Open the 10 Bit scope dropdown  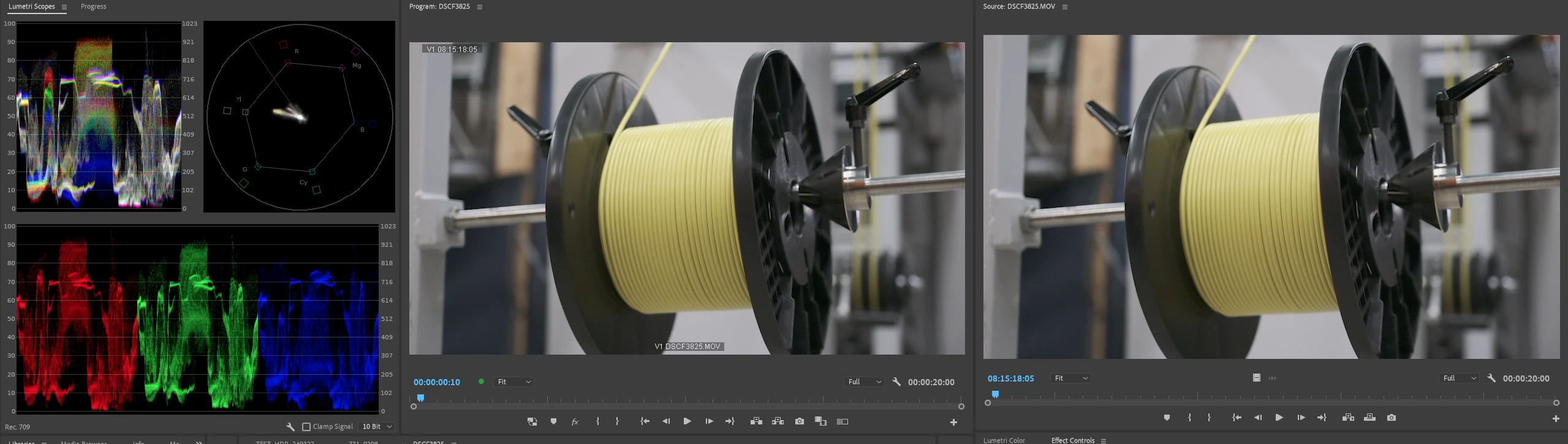tap(377, 427)
